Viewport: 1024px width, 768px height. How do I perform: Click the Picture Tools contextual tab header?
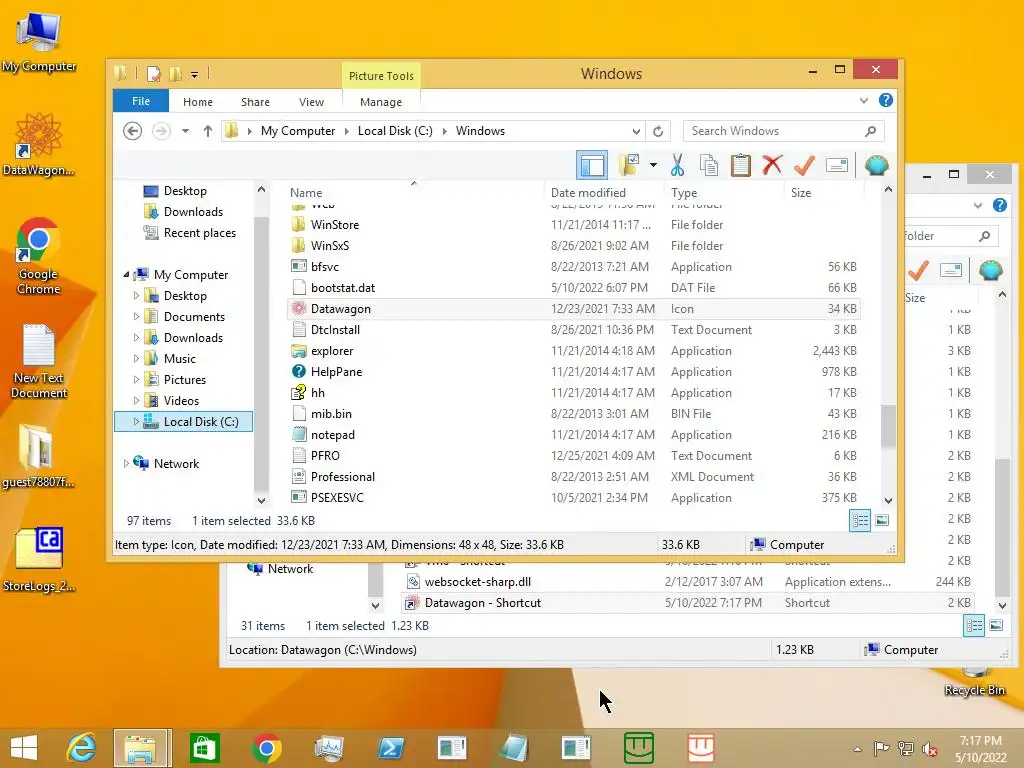point(381,76)
